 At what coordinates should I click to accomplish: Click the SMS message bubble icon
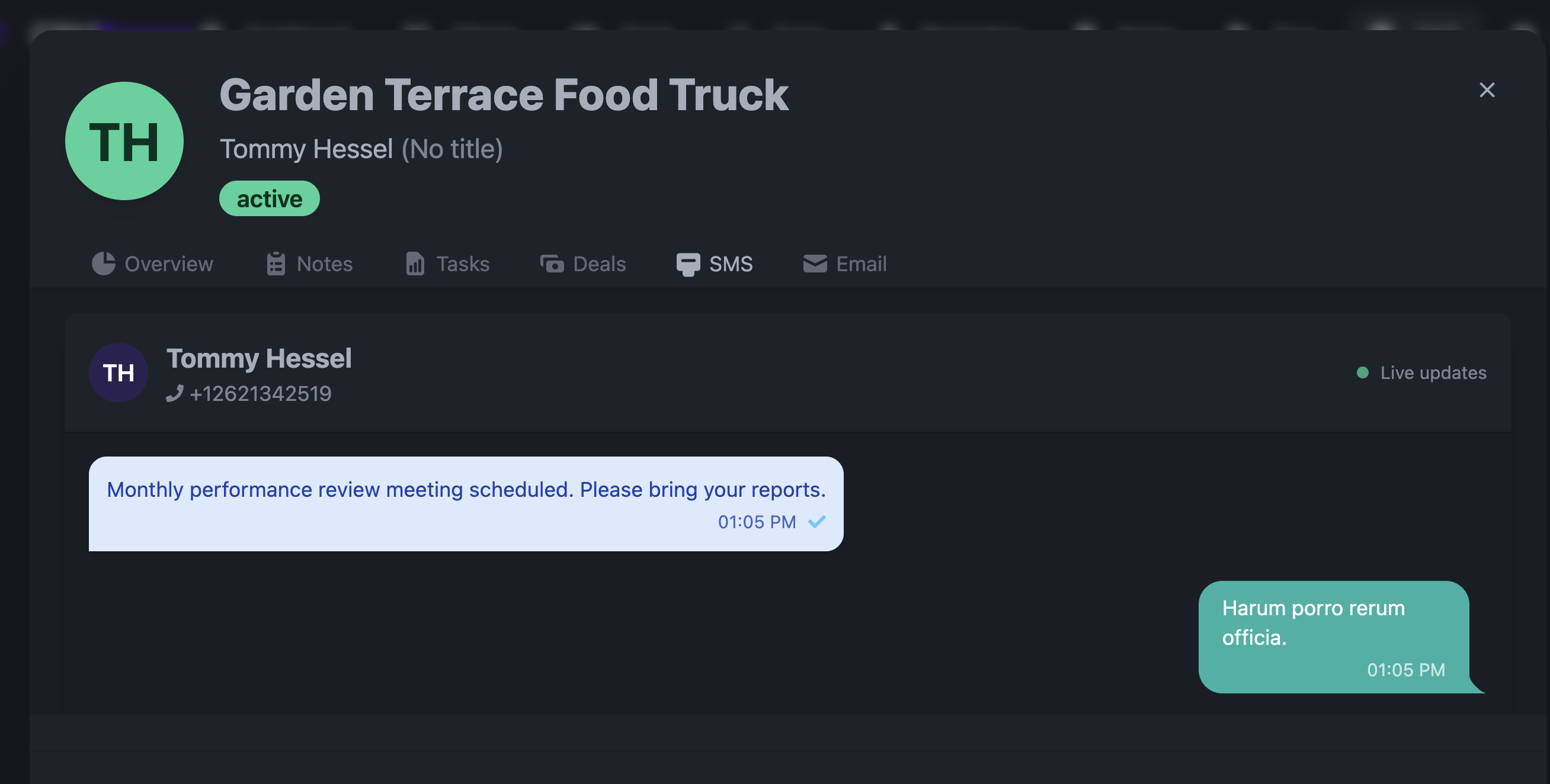pos(688,265)
